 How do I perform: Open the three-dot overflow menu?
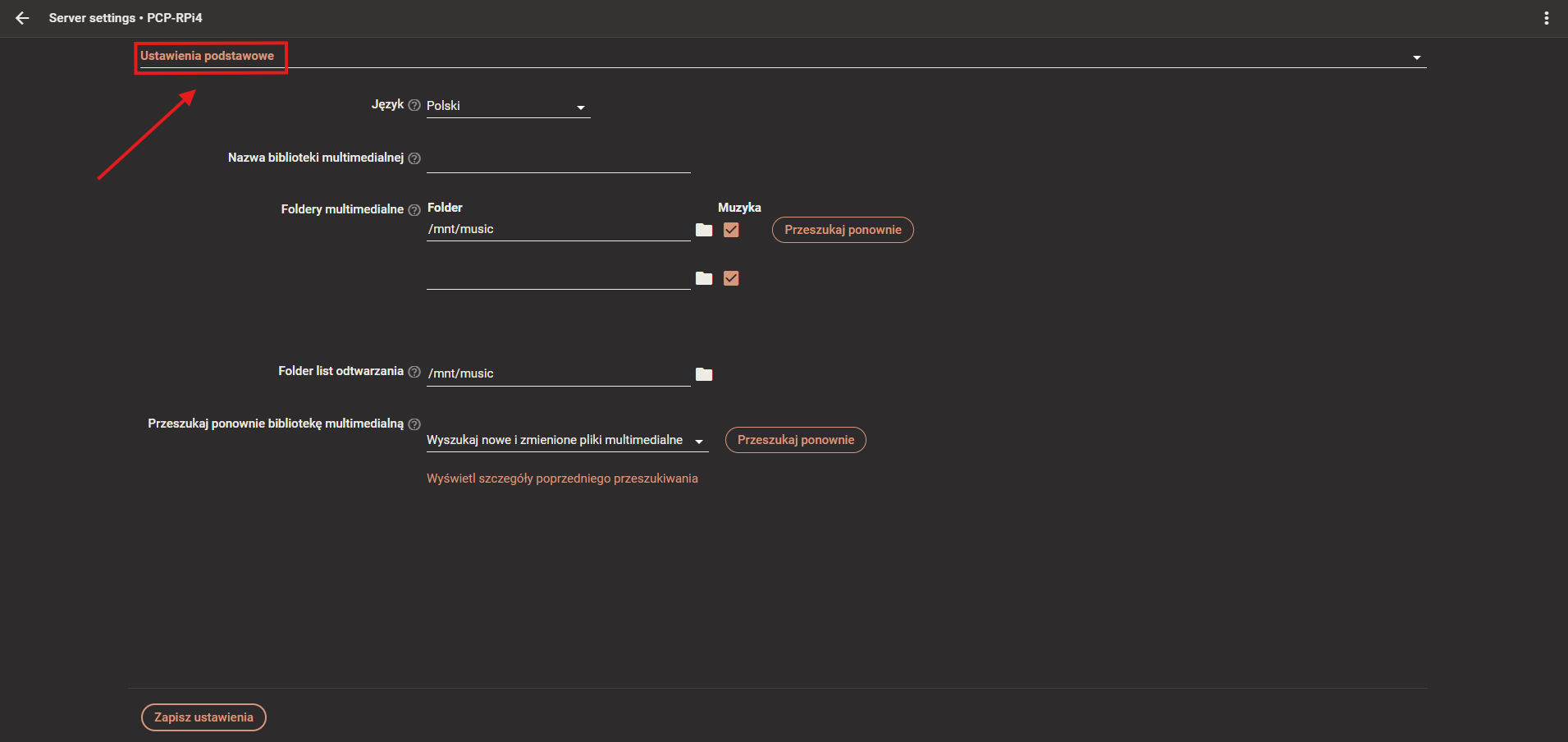pos(1546,18)
